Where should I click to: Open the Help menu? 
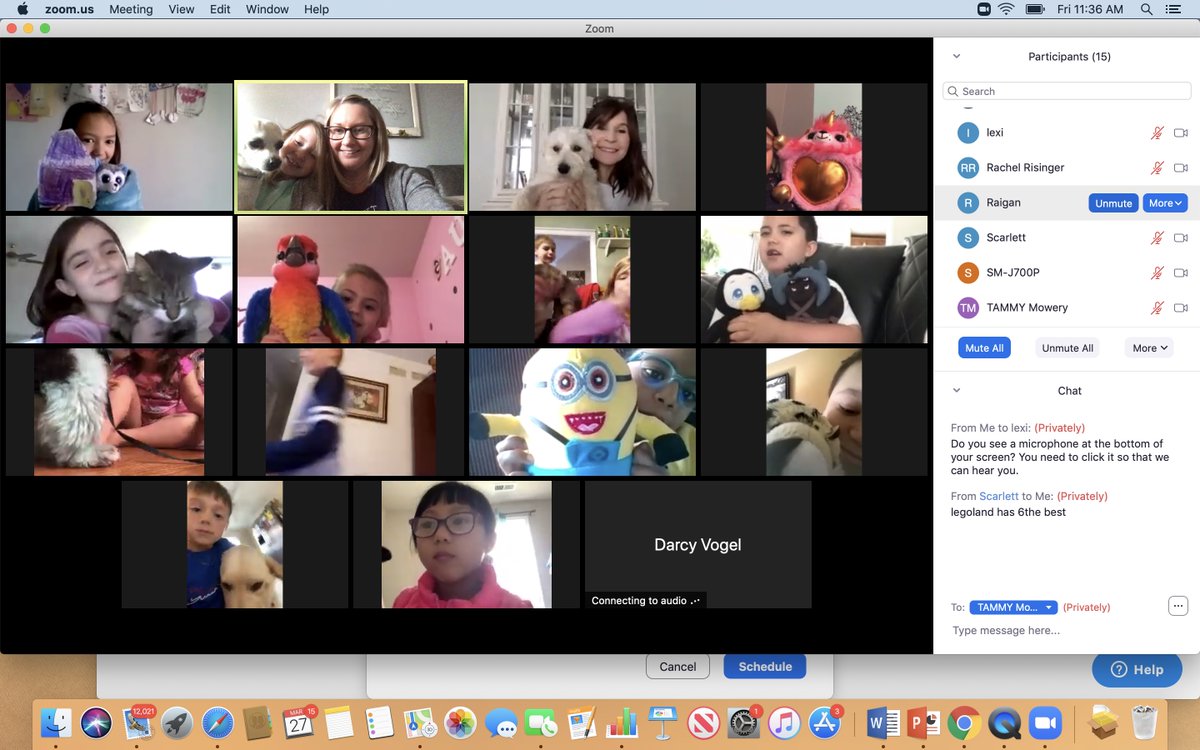click(316, 9)
